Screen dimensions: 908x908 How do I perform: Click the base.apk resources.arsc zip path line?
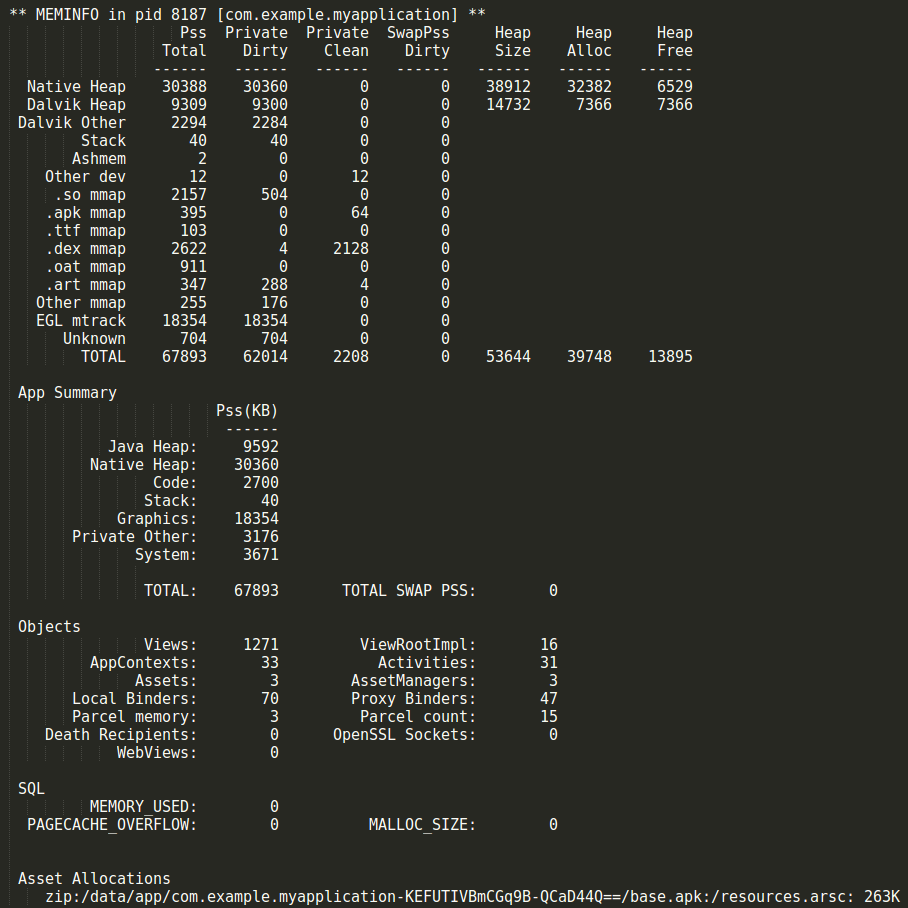[473, 897]
